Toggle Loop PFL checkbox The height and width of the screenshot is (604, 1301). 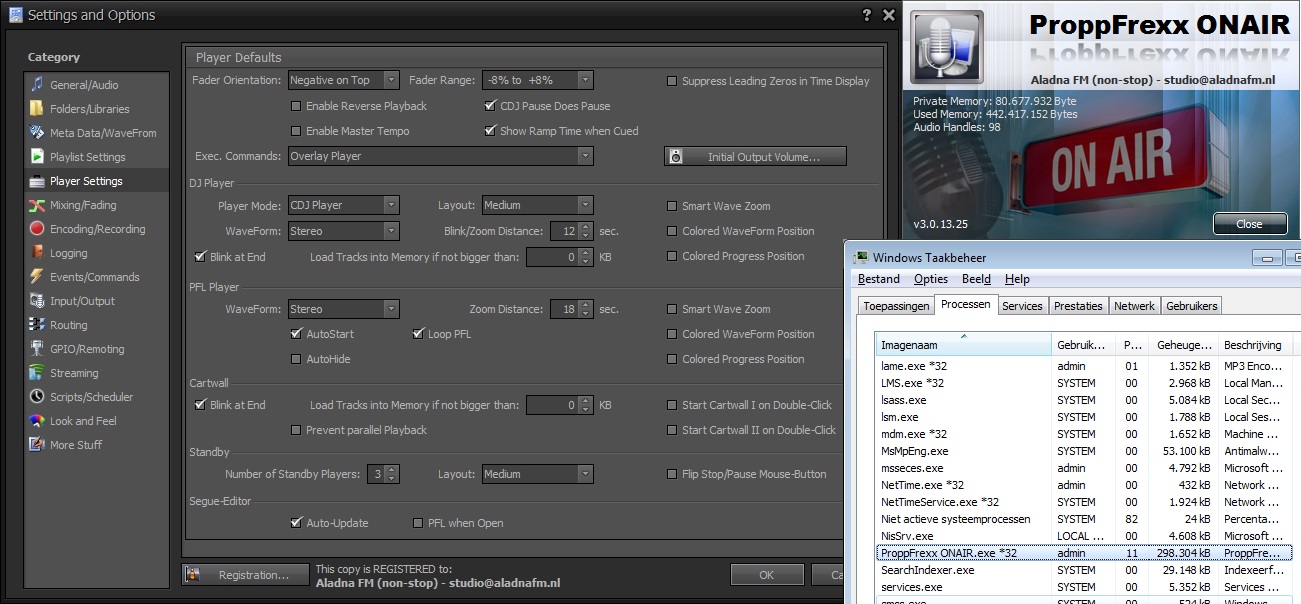[x=418, y=334]
